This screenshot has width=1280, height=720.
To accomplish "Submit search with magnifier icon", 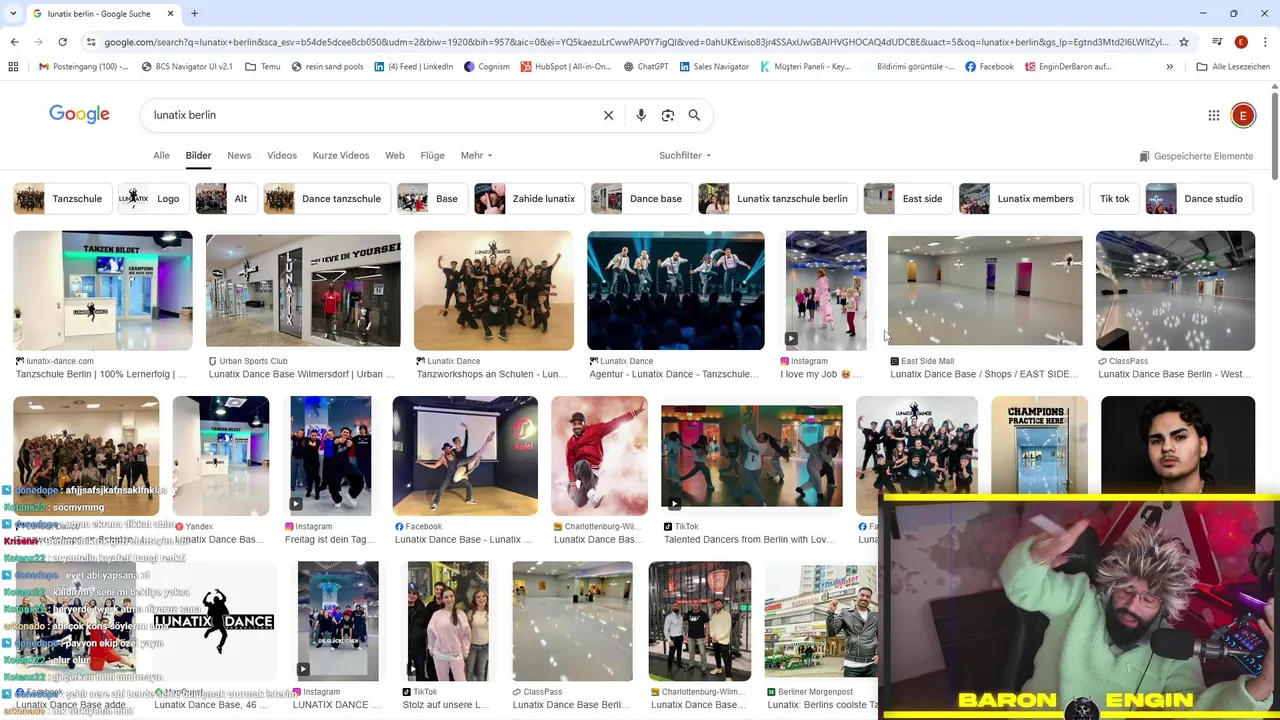I will pyautogui.click(x=694, y=115).
